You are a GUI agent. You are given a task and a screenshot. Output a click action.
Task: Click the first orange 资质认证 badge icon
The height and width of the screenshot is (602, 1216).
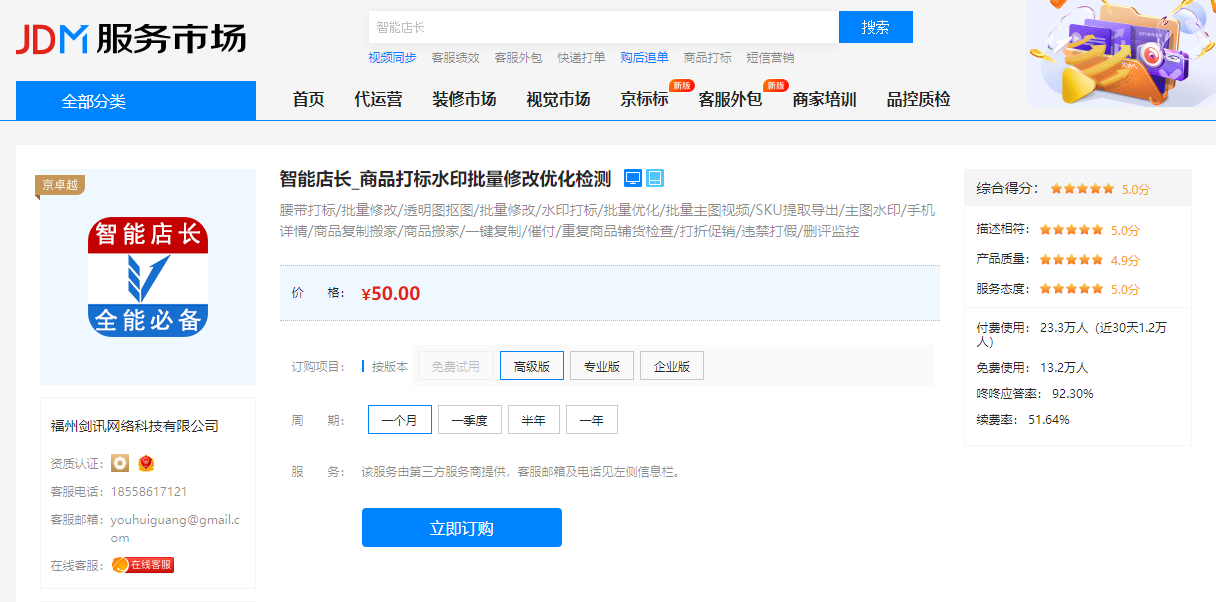[x=121, y=463]
